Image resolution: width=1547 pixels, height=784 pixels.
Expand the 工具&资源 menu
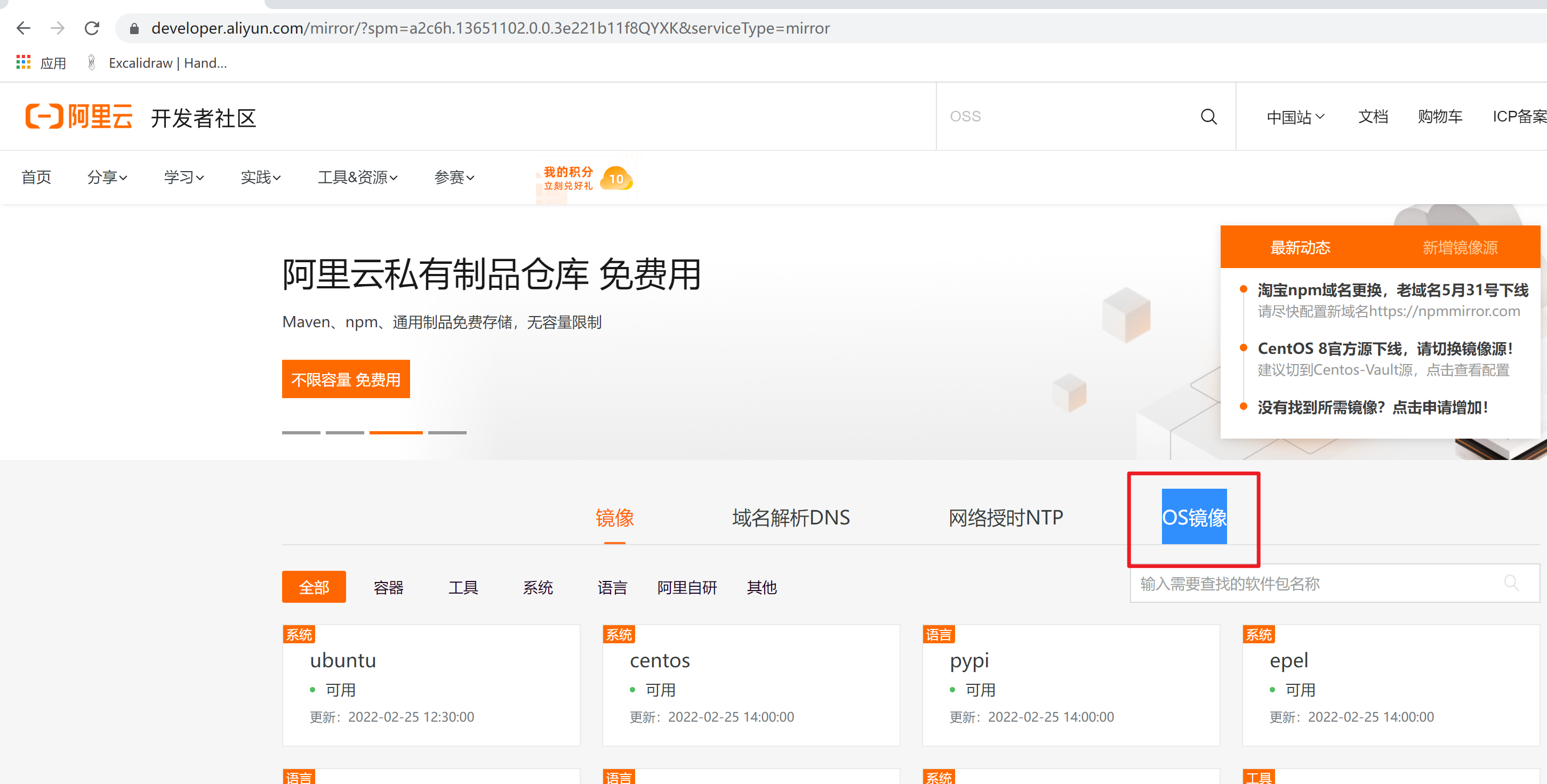[357, 177]
